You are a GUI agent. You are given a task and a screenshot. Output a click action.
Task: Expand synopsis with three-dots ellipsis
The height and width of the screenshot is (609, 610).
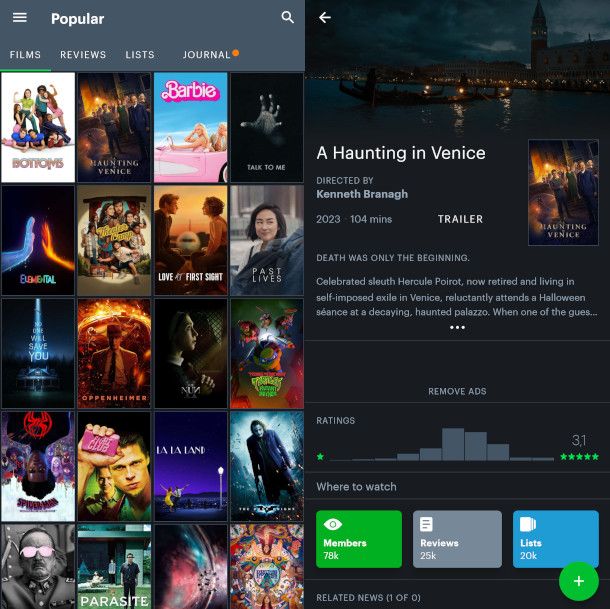point(457,327)
